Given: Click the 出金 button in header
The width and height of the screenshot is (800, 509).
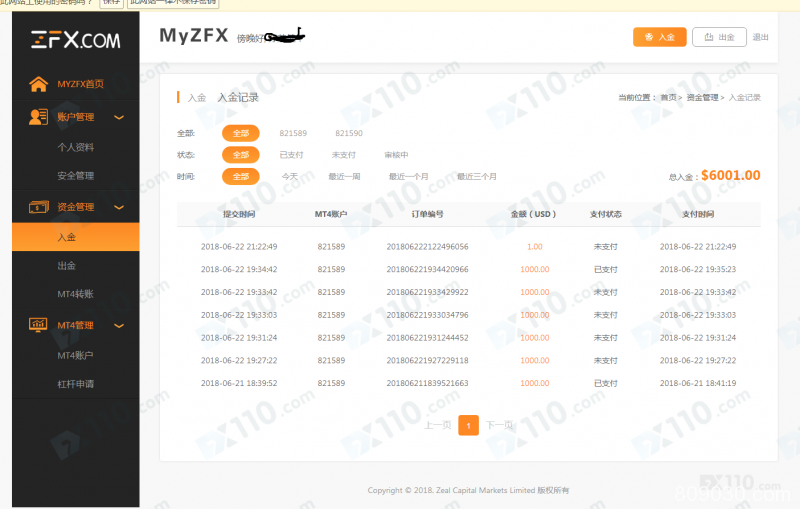Looking at the screenshot, I should coord(719,37).
